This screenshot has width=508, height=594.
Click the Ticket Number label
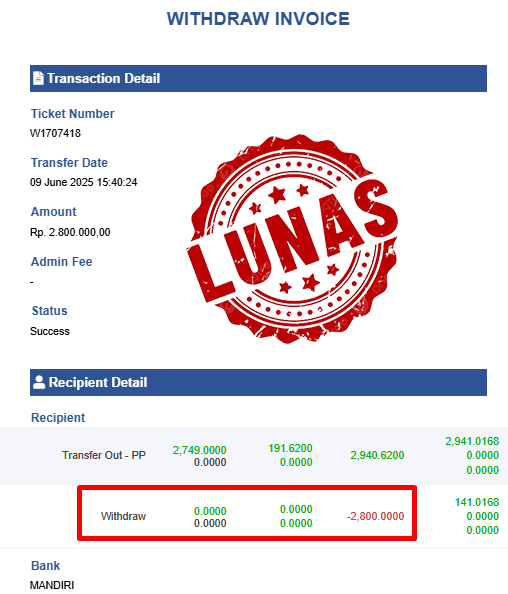tap(72, 114)
